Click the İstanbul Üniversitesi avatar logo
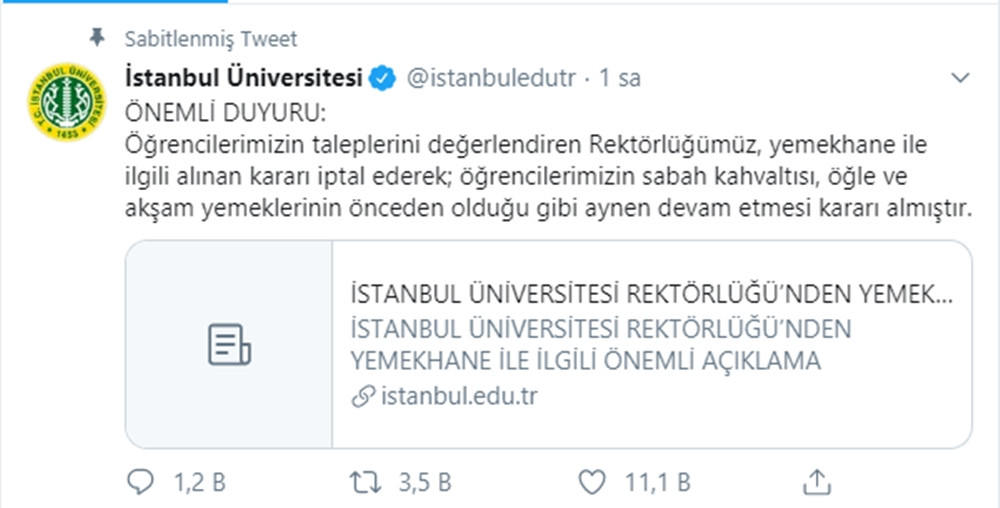 (x=67, y=102)
